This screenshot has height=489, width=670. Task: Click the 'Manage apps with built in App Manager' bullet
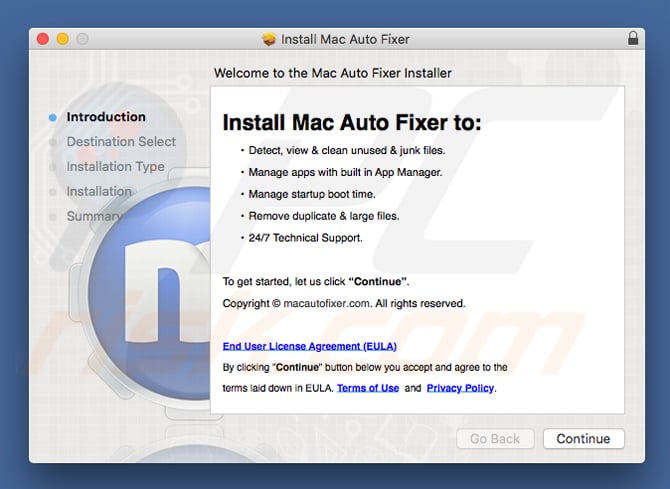pyautogui.click(x=345, y=172)
